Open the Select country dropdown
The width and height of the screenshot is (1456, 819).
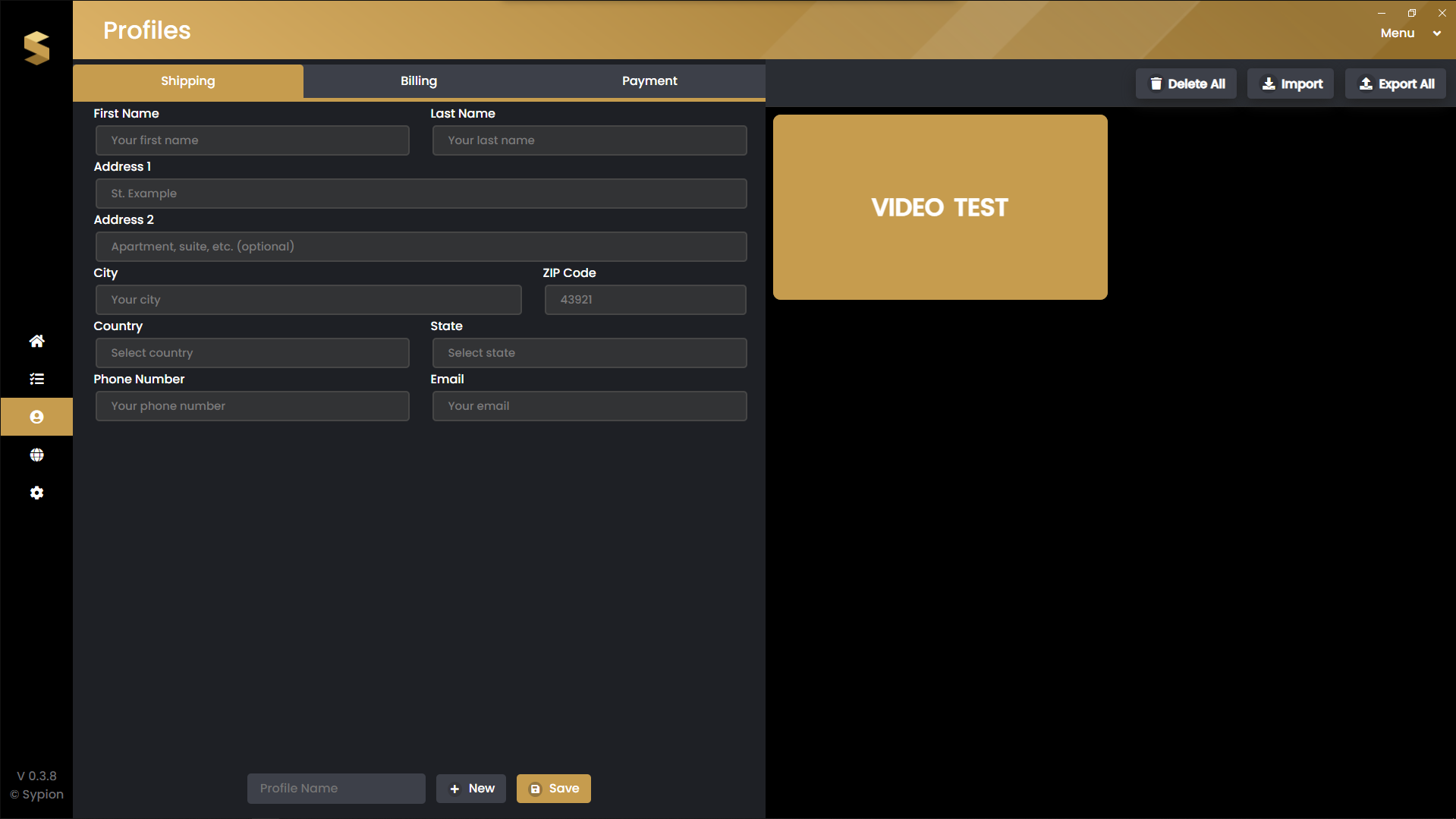(x=253, y=353)
